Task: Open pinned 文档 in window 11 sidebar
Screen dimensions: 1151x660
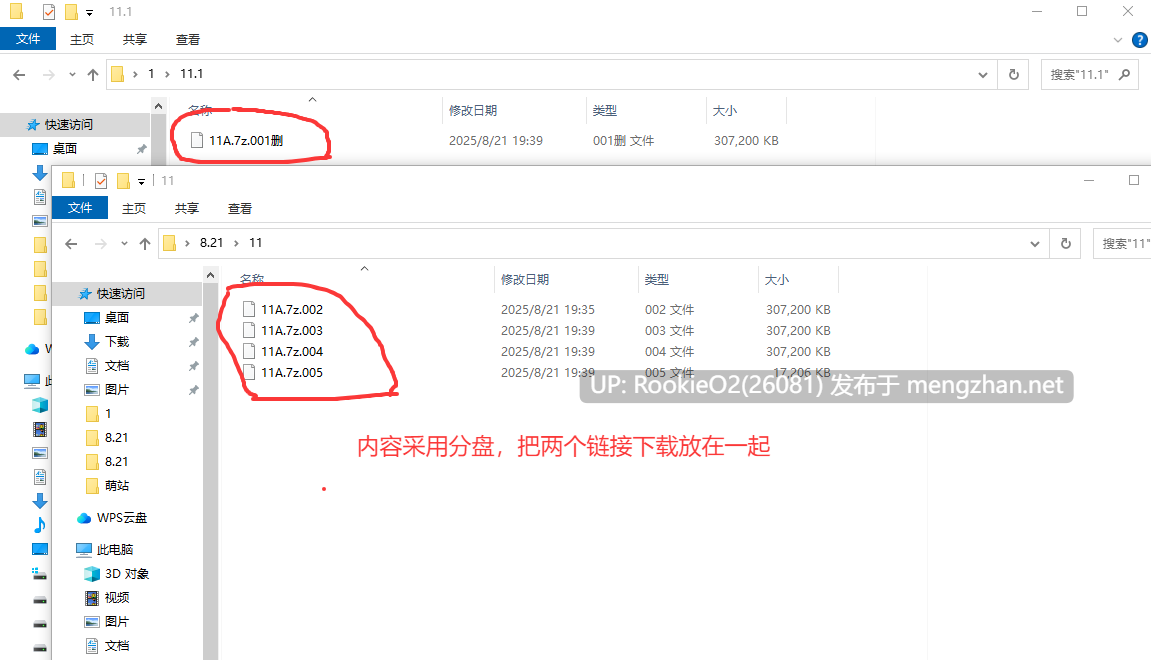Action: (117, 366)
